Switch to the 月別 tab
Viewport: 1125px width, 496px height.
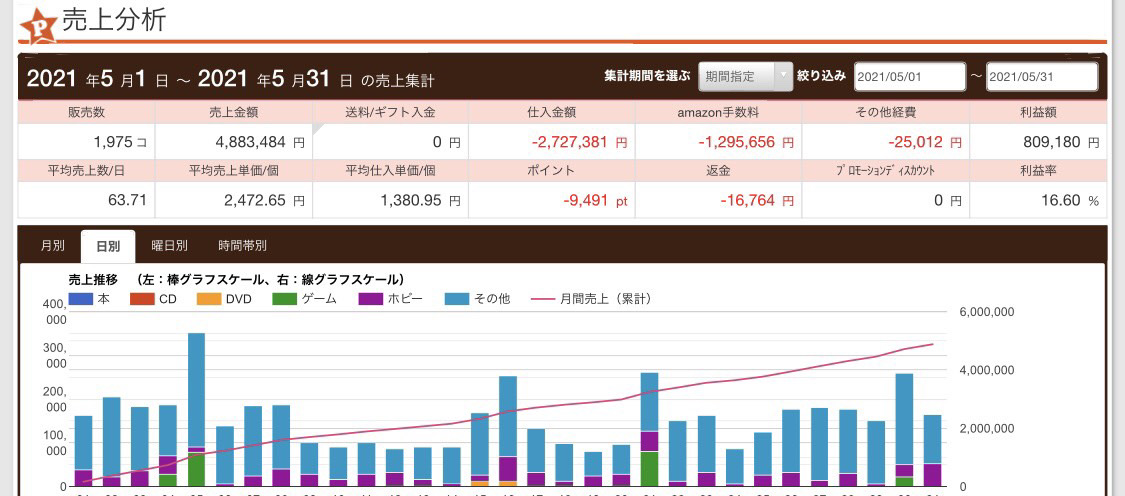[x=53, y=245]
